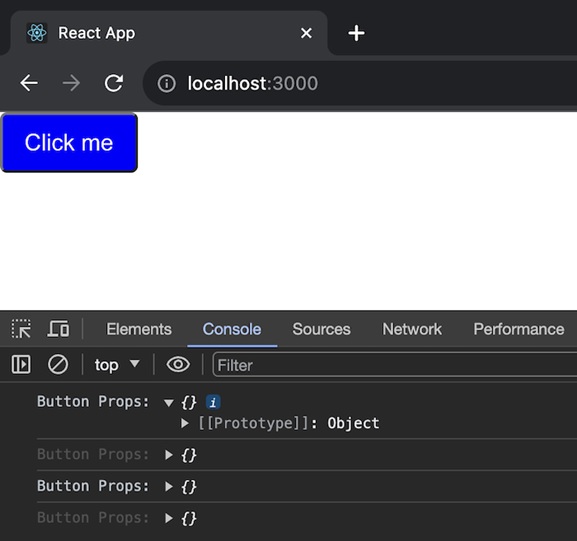View site information icon

[x=167, y=84]
